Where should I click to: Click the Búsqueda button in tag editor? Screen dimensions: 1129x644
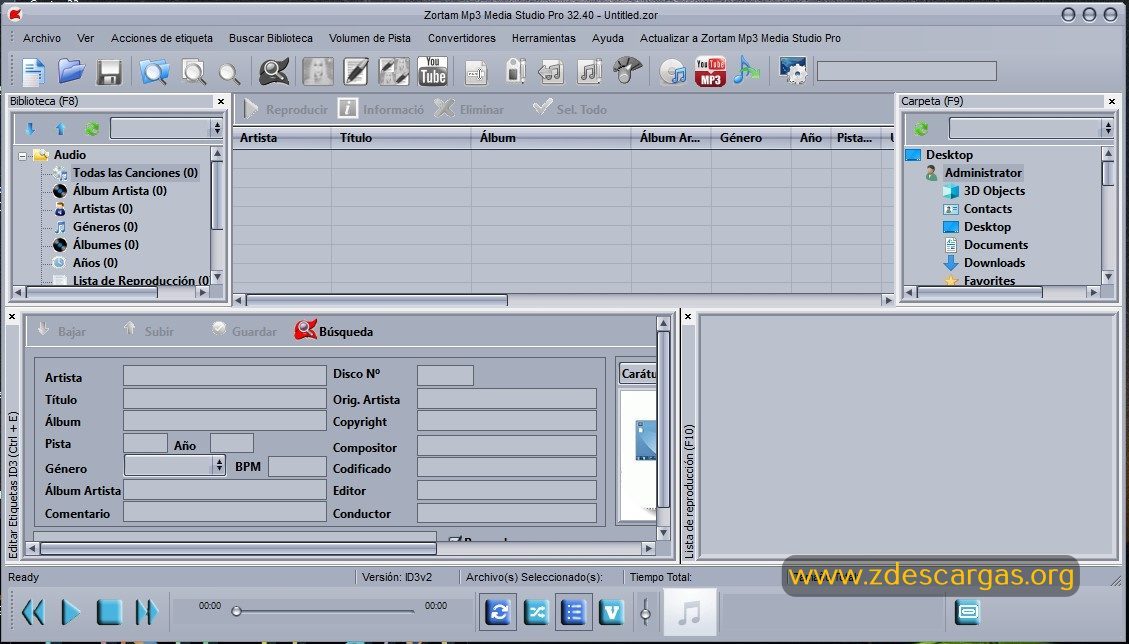click(334, 331)
